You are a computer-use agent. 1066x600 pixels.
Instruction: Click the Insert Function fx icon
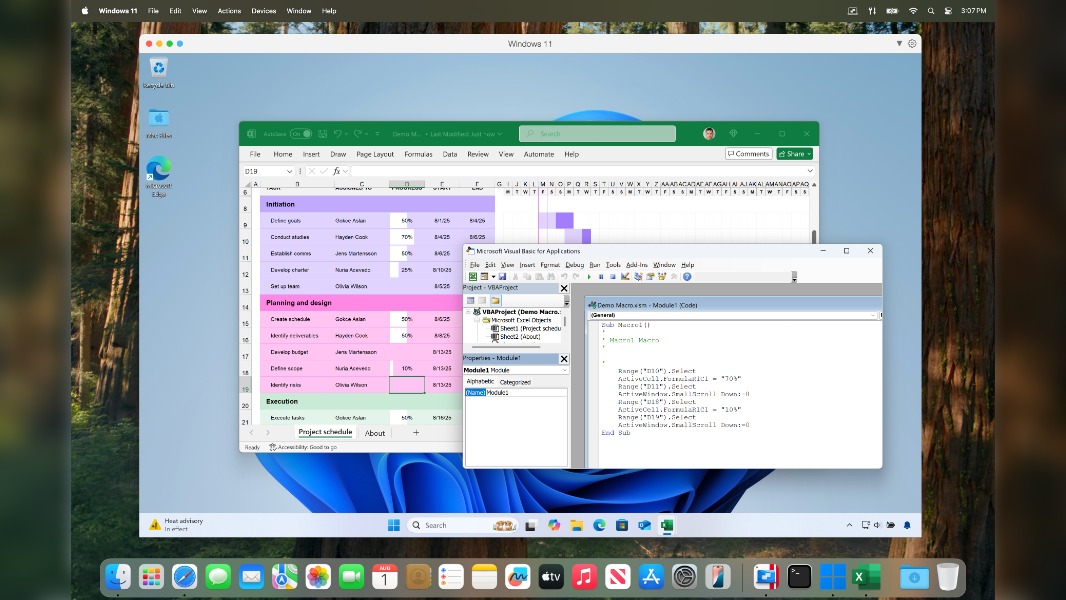point(338,170)
